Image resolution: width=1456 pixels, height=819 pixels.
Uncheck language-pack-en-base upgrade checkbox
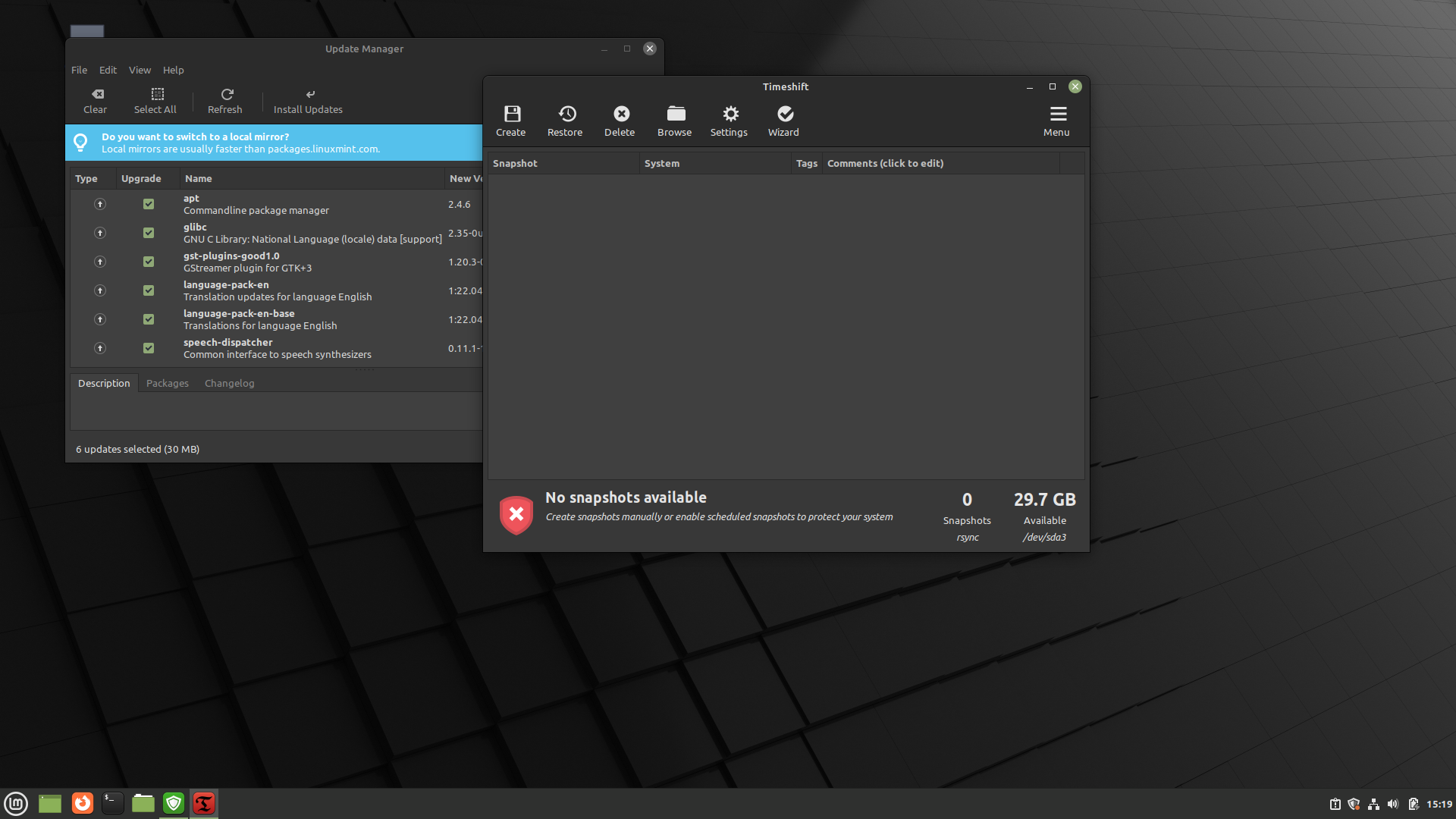pos(149,319)
